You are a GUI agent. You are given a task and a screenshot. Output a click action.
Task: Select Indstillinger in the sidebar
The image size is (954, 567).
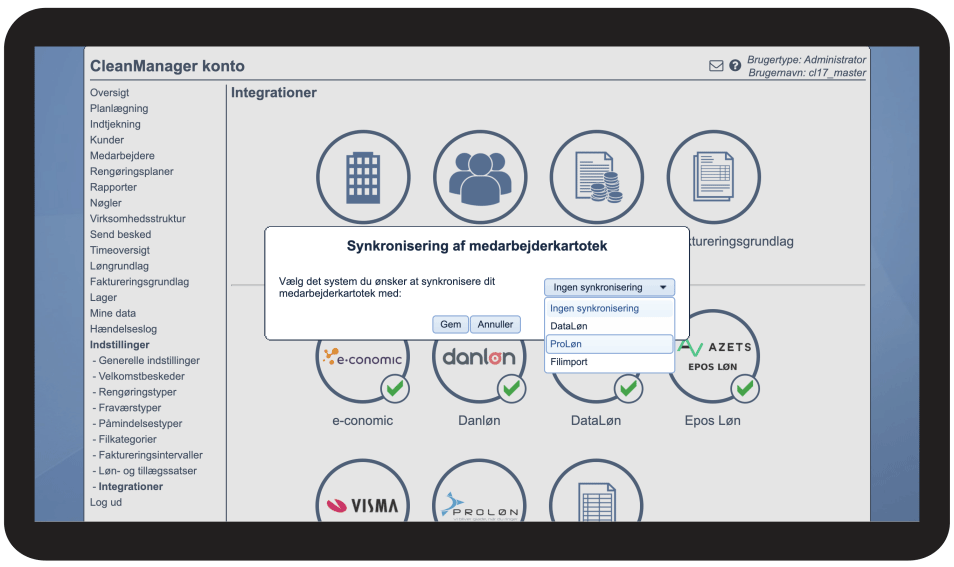click(x=120, y=345)
